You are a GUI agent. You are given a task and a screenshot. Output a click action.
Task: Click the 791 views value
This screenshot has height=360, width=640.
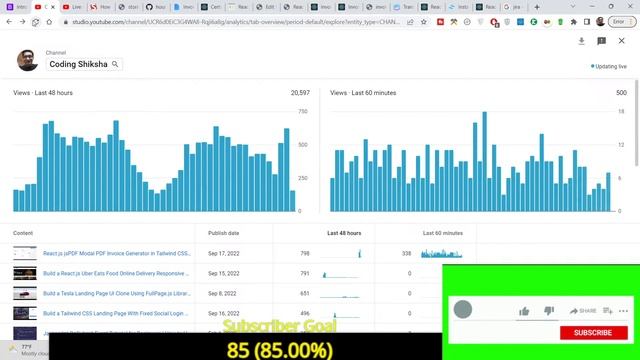click(x=304, y=273)
